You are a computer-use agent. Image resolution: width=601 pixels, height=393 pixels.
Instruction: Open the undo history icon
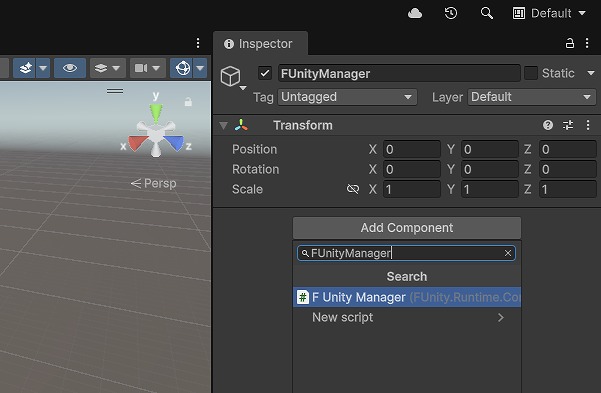coord(451,13)
